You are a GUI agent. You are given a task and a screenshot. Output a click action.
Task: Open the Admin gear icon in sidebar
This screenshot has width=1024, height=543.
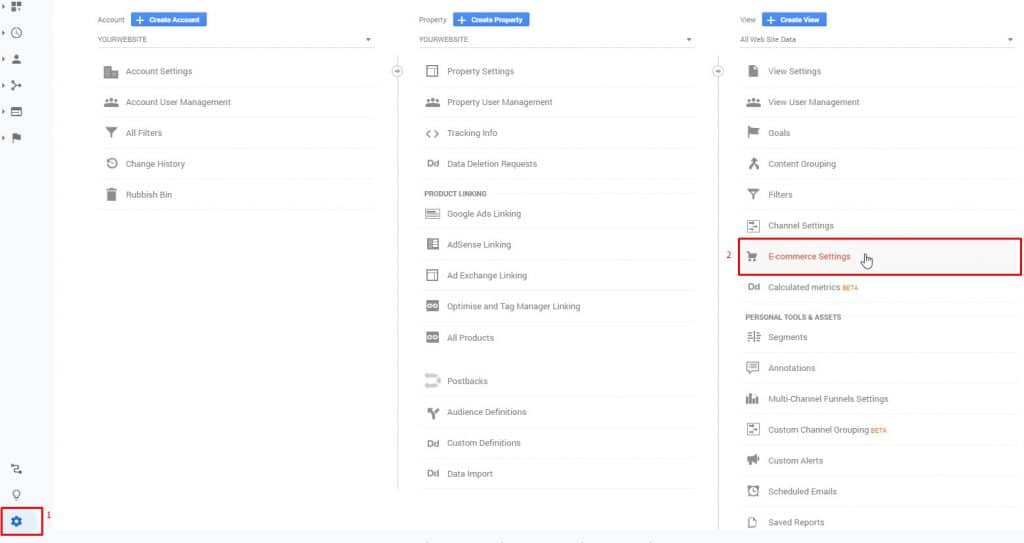pos(16,521)
